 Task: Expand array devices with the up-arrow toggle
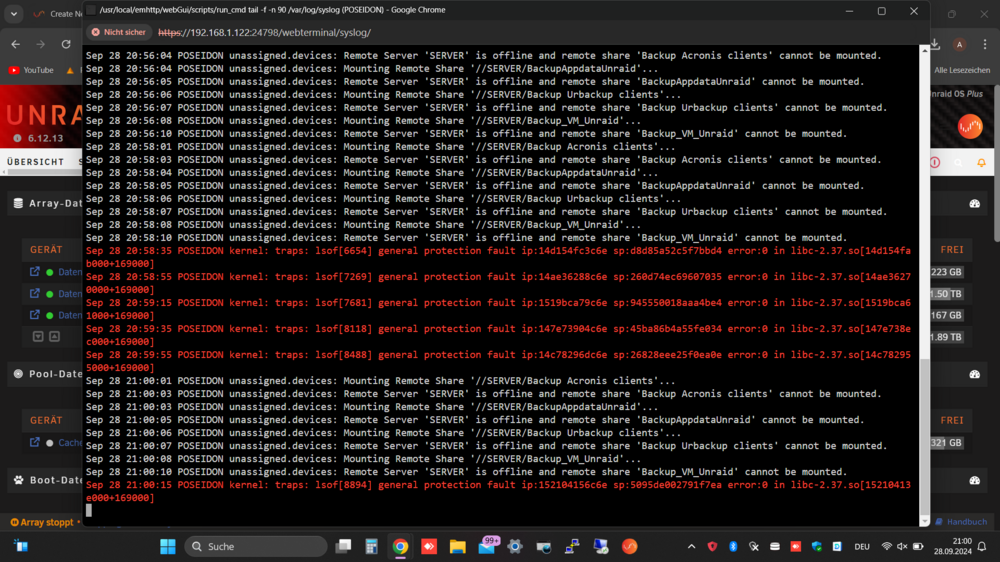tap(54, 336)
